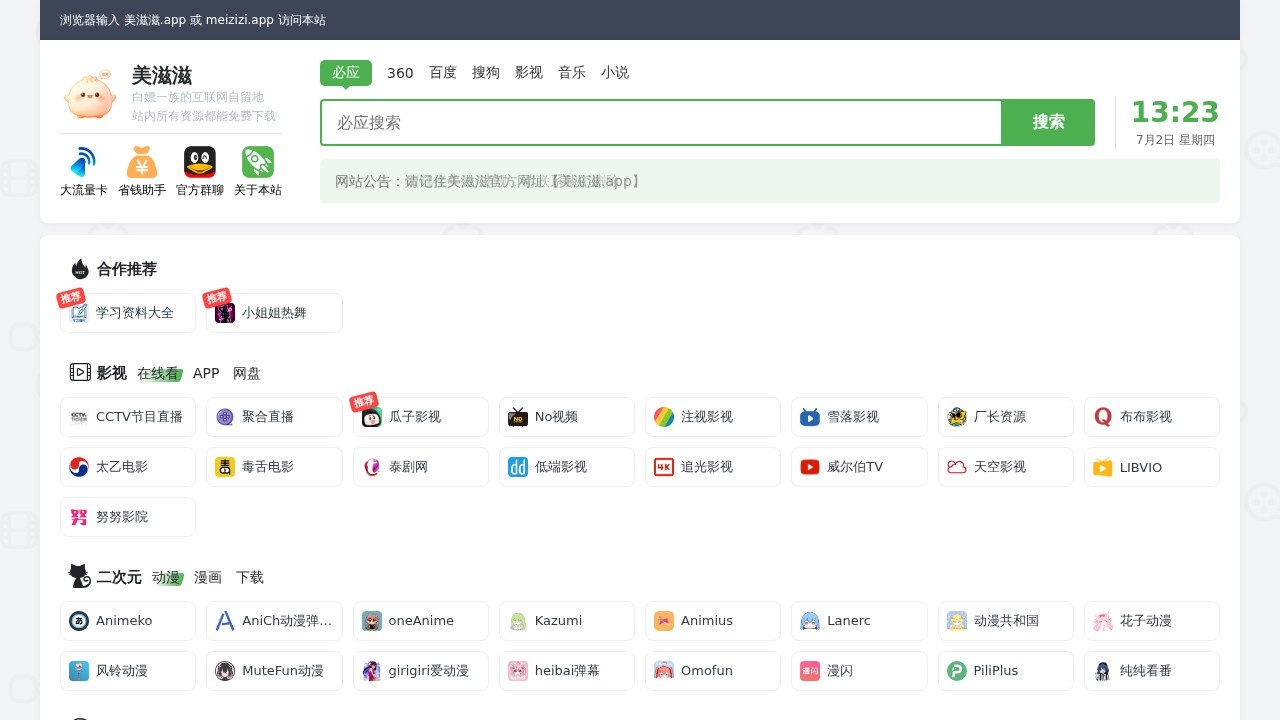Switch search to 小说 tab
The height and width of the screenshot is (720, 1280).
pos(615,73)
